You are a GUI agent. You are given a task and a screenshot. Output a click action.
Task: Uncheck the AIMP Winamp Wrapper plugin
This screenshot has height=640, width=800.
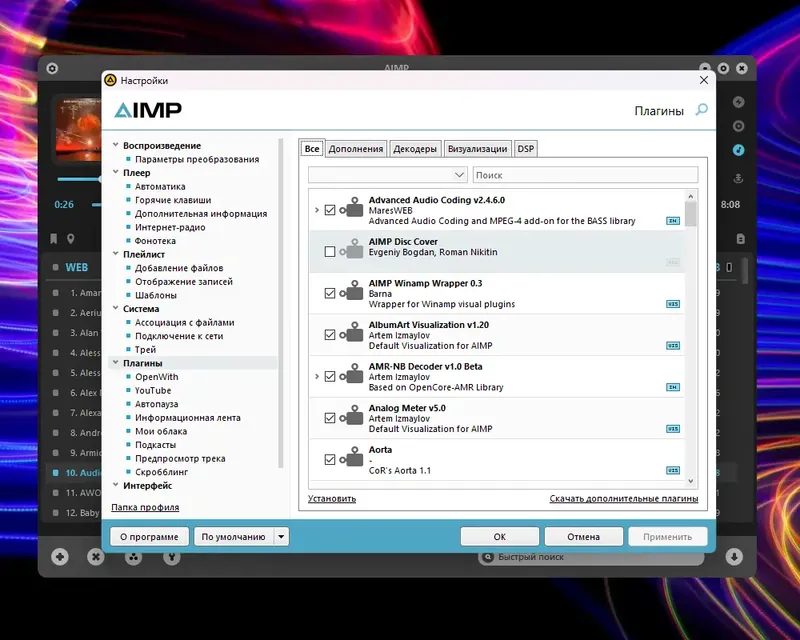click(x=330, y=293)
